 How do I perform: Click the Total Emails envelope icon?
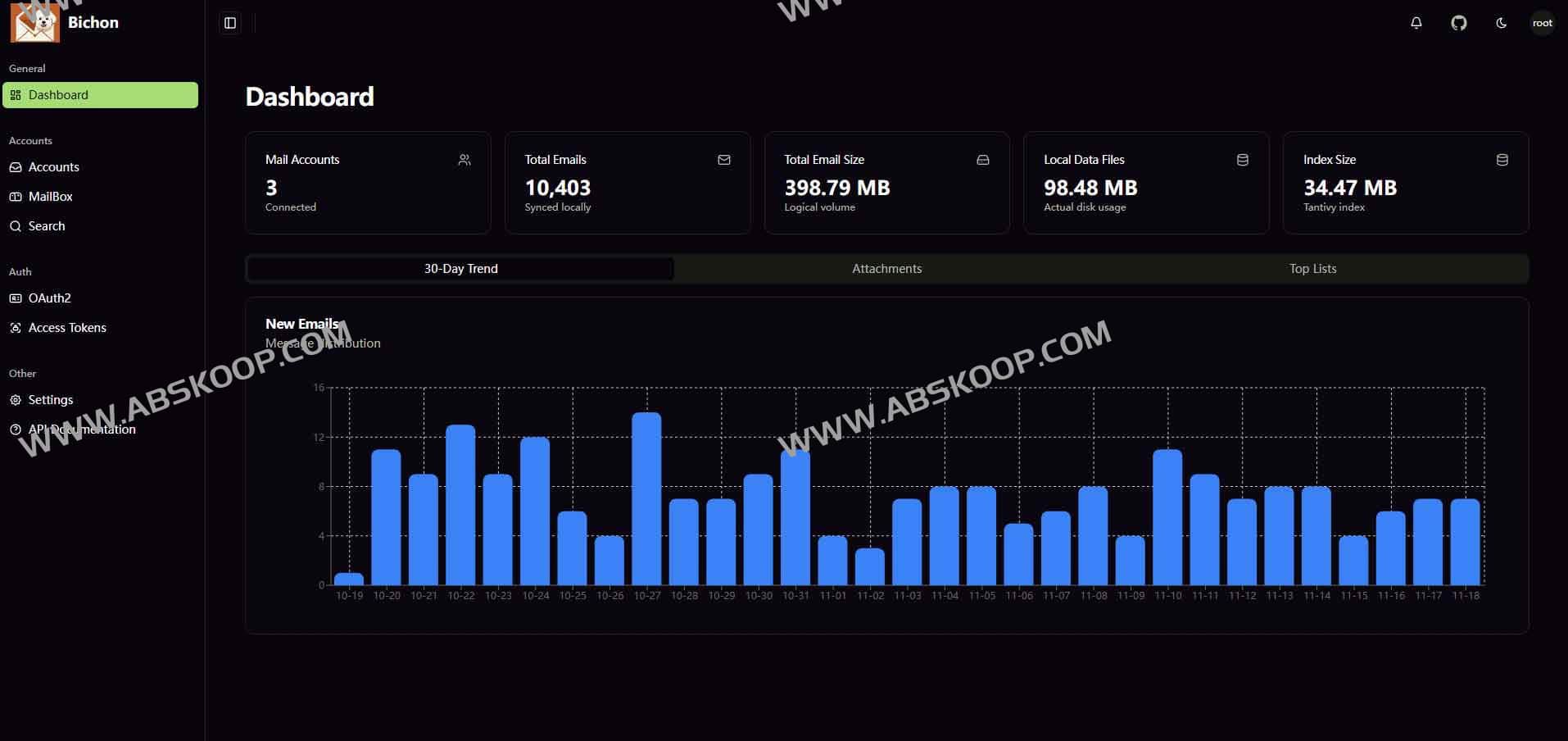[x=724, y=160]
